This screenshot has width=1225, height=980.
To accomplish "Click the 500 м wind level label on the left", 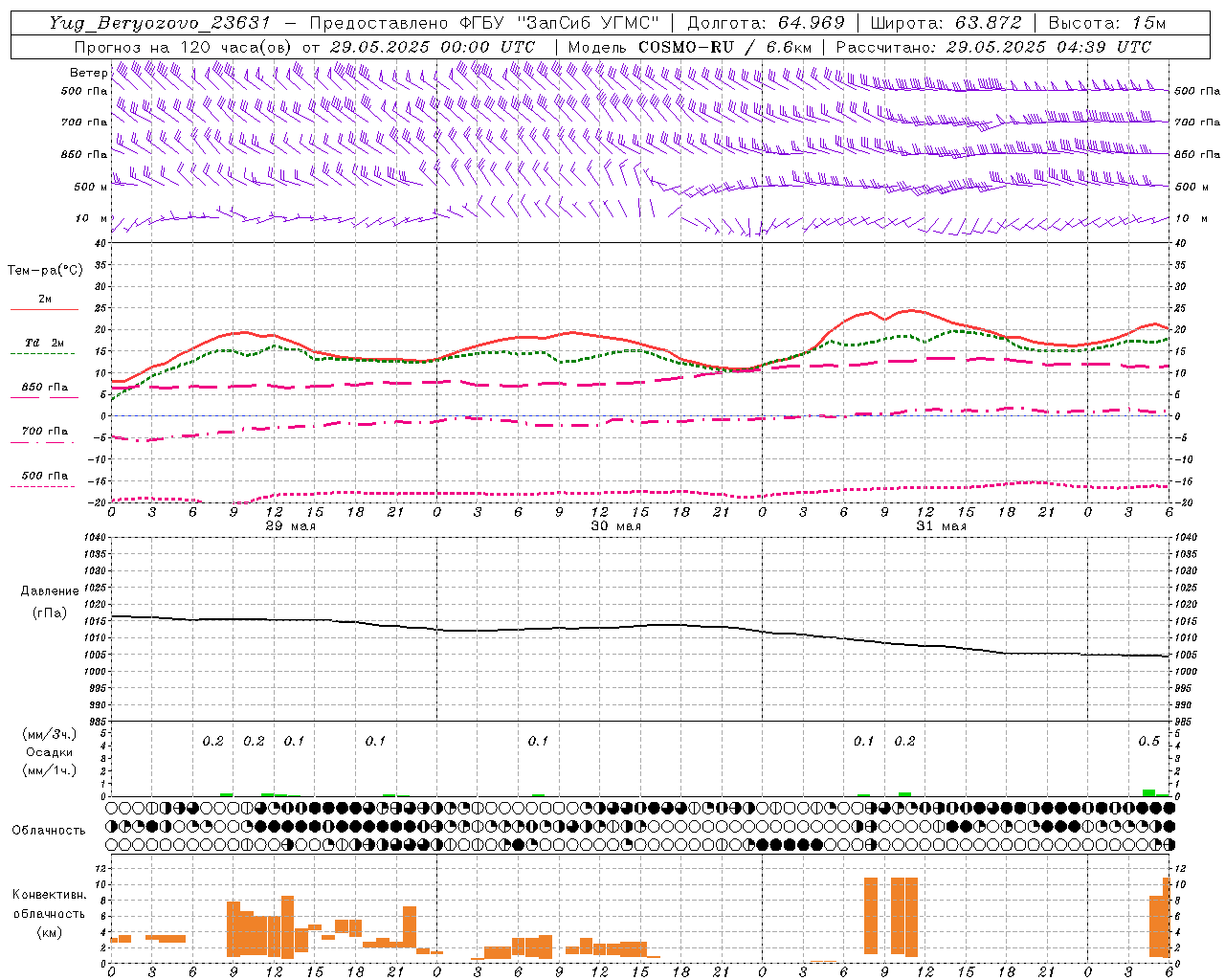I will click(90, 187).
